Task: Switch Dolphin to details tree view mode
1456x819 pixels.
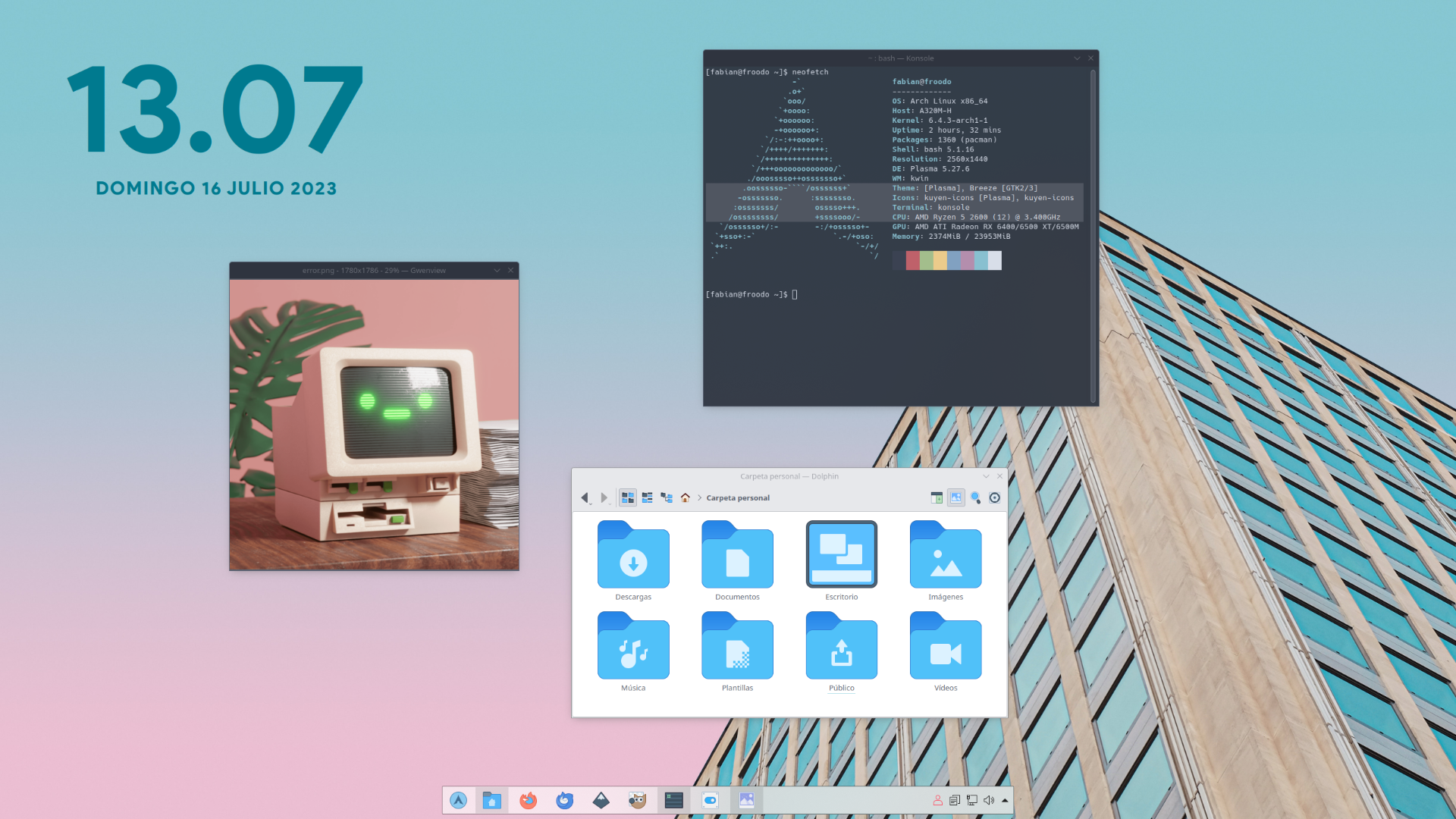Action: [x=667, y=498]
